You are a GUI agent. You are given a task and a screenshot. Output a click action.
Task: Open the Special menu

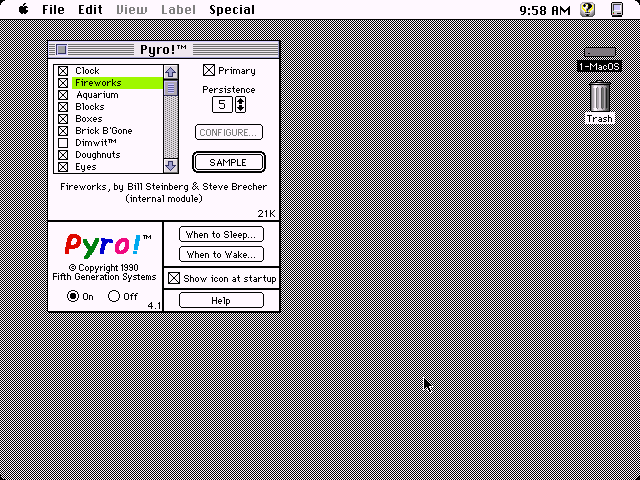tap(232, 9)
